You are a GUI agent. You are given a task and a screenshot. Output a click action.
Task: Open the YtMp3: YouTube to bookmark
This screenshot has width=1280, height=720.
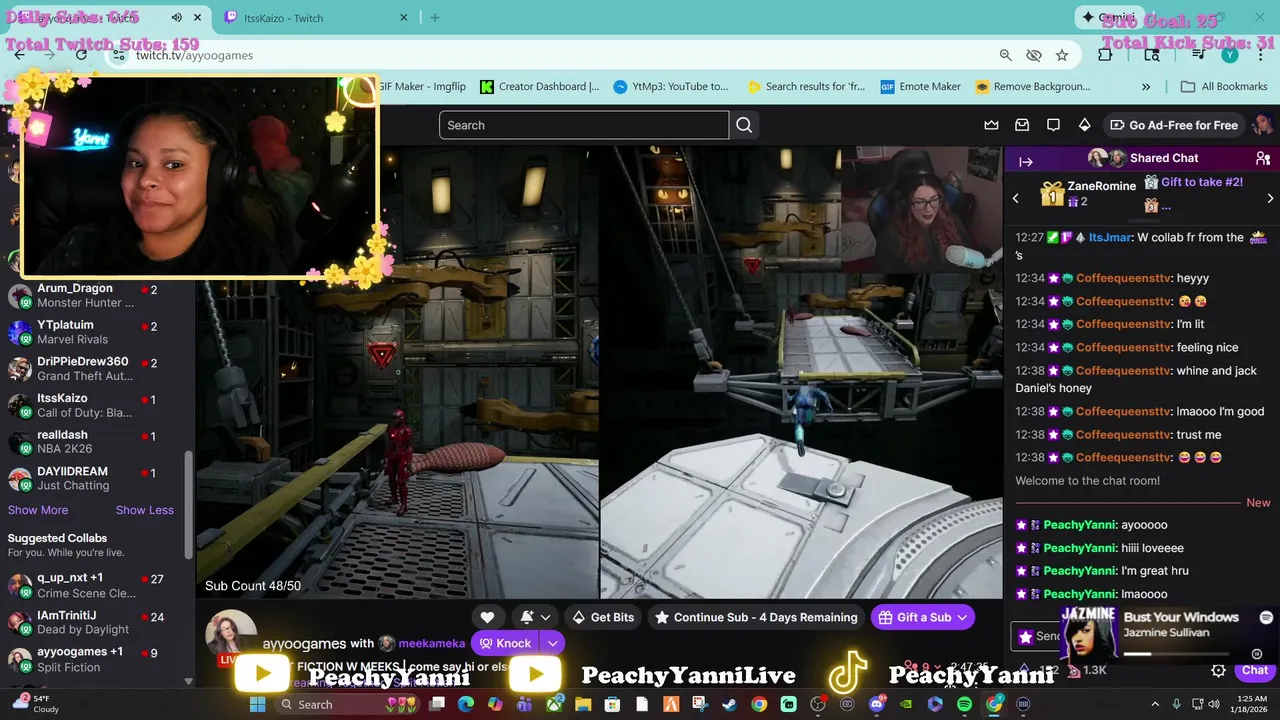coord(671,86)
